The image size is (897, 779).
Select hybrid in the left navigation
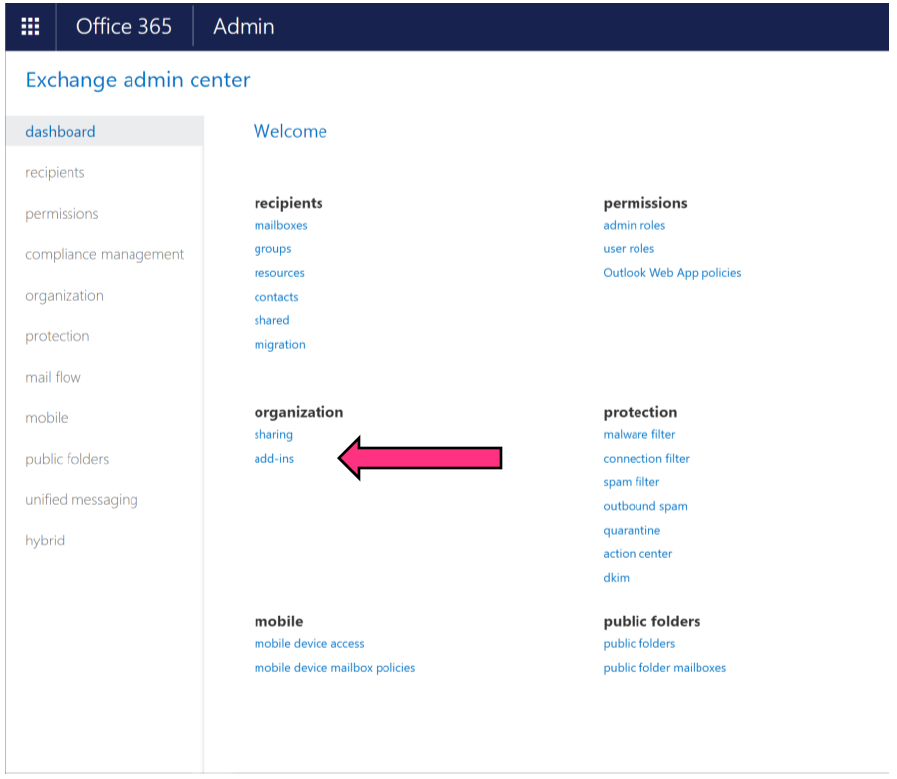tap(45, 540)
